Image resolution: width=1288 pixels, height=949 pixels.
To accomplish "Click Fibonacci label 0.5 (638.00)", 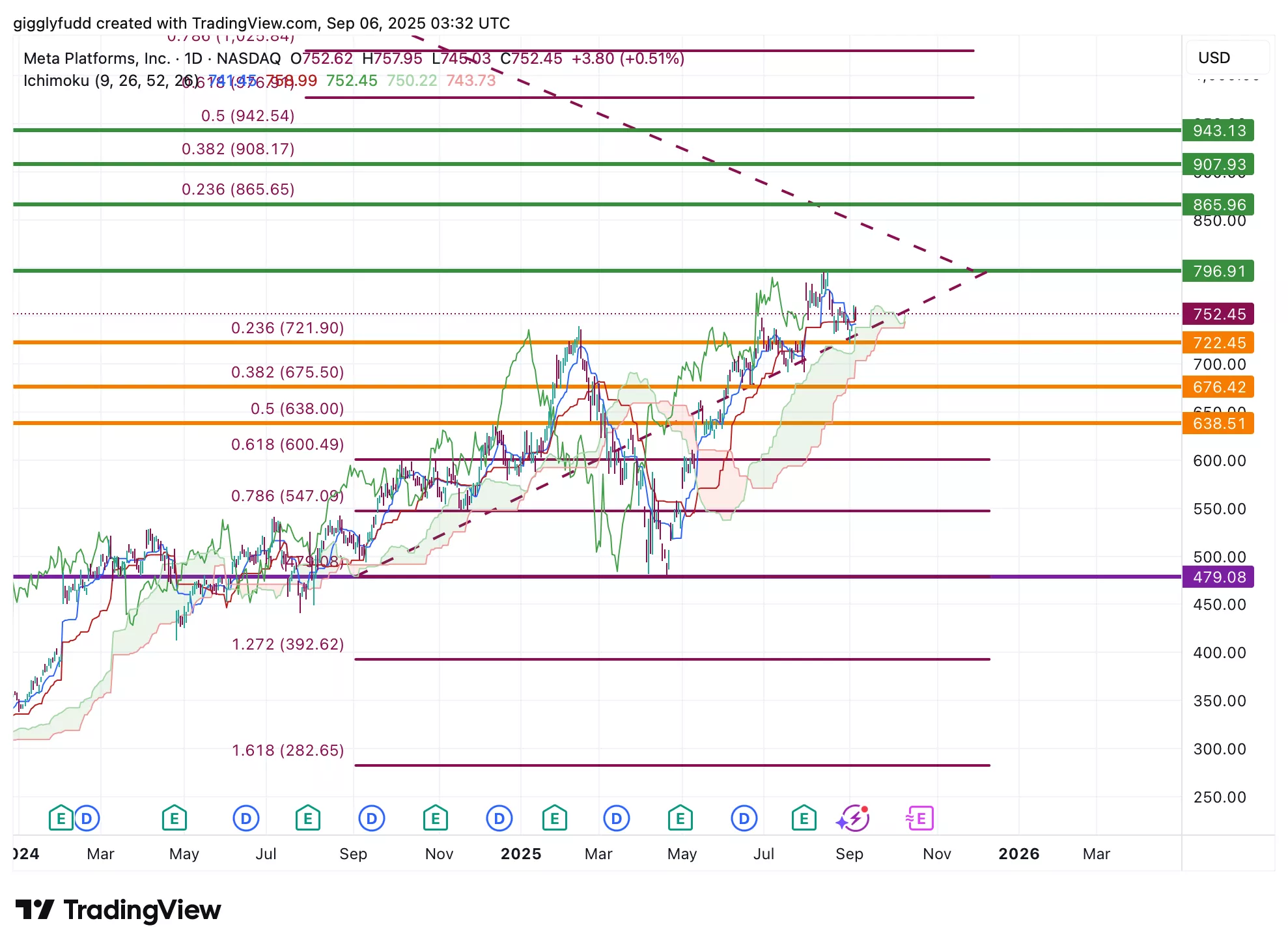I will pos(297,409).
